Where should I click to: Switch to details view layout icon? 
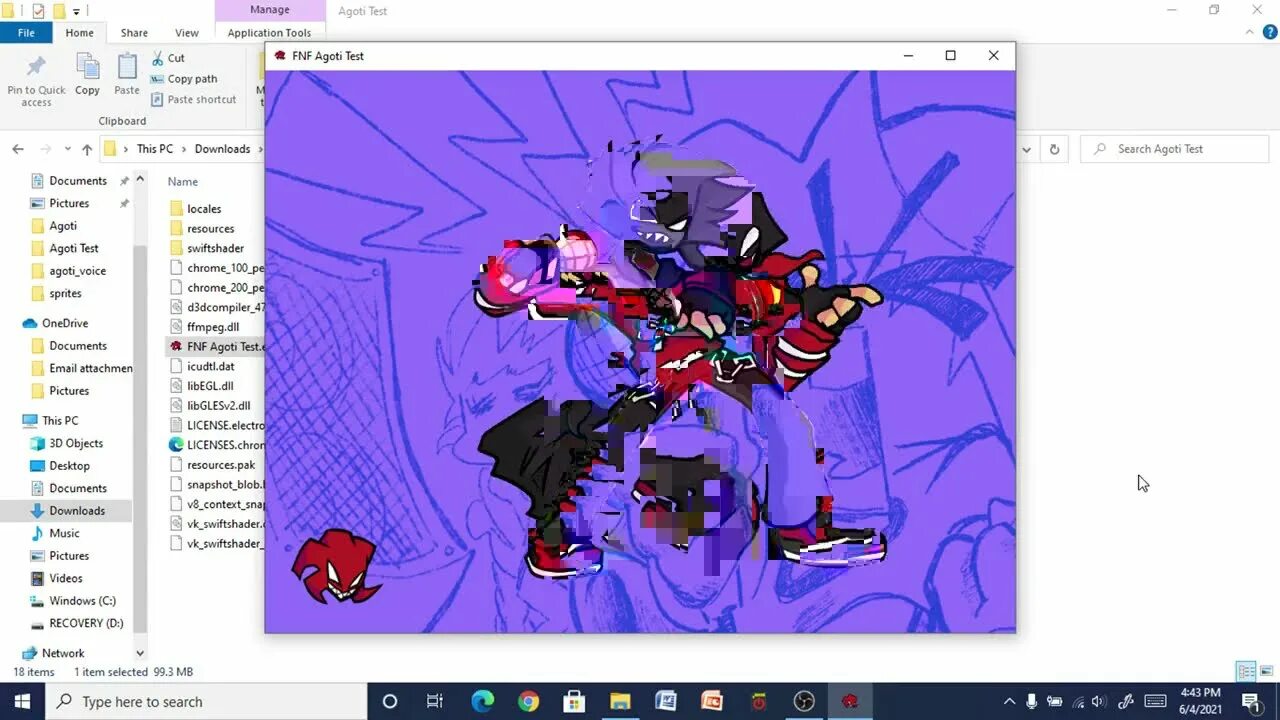pos(1246,671)
